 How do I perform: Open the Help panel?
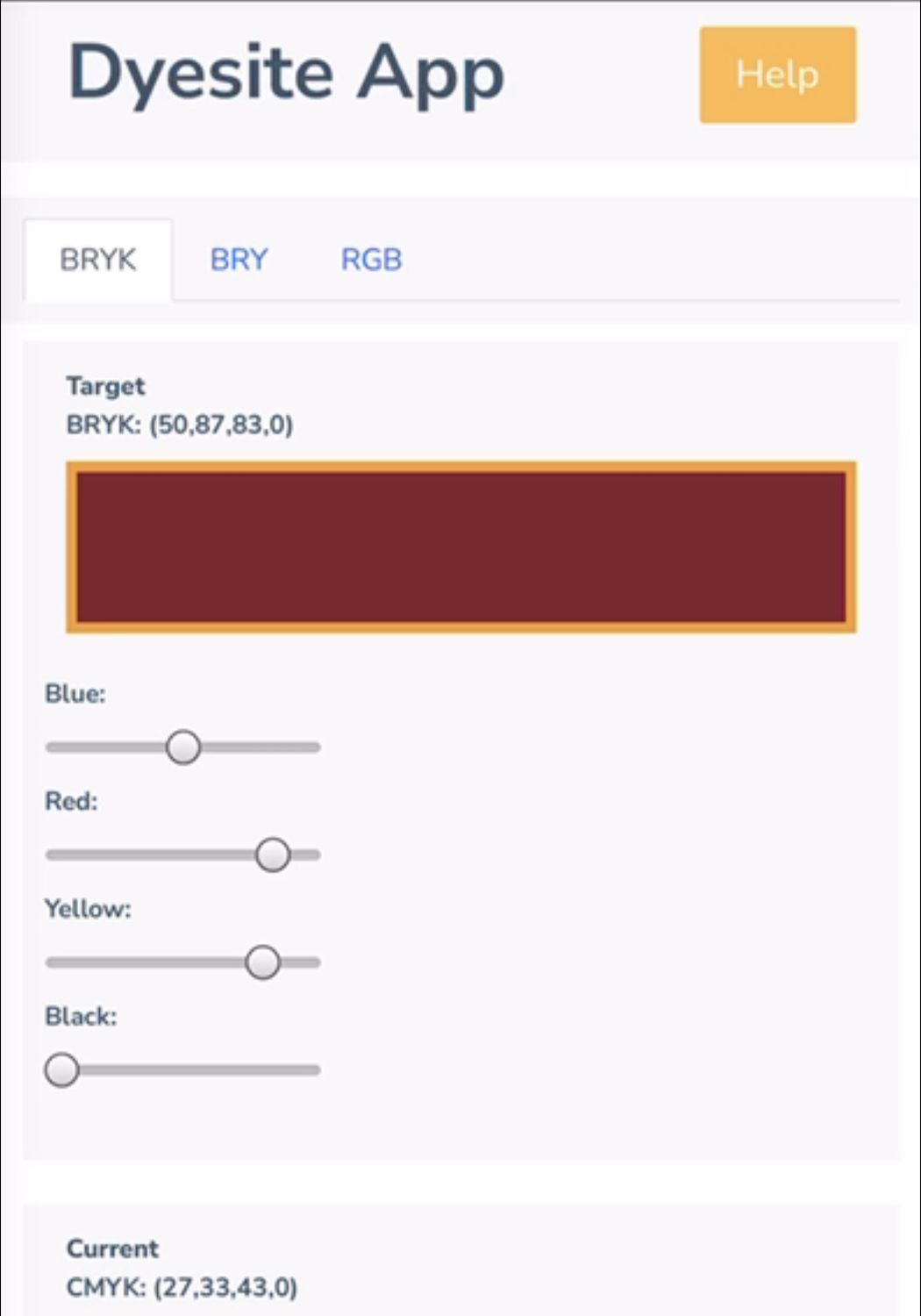(776, 75)
